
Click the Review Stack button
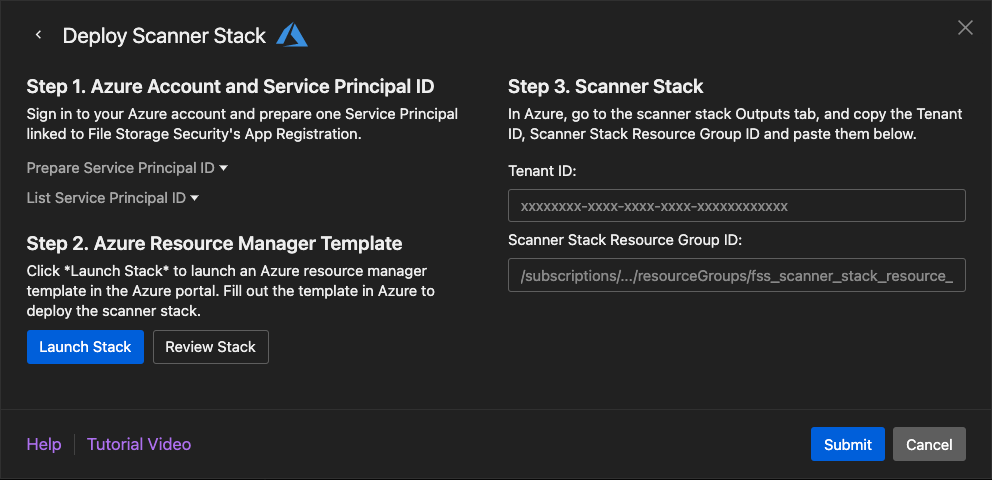(210, 347)
